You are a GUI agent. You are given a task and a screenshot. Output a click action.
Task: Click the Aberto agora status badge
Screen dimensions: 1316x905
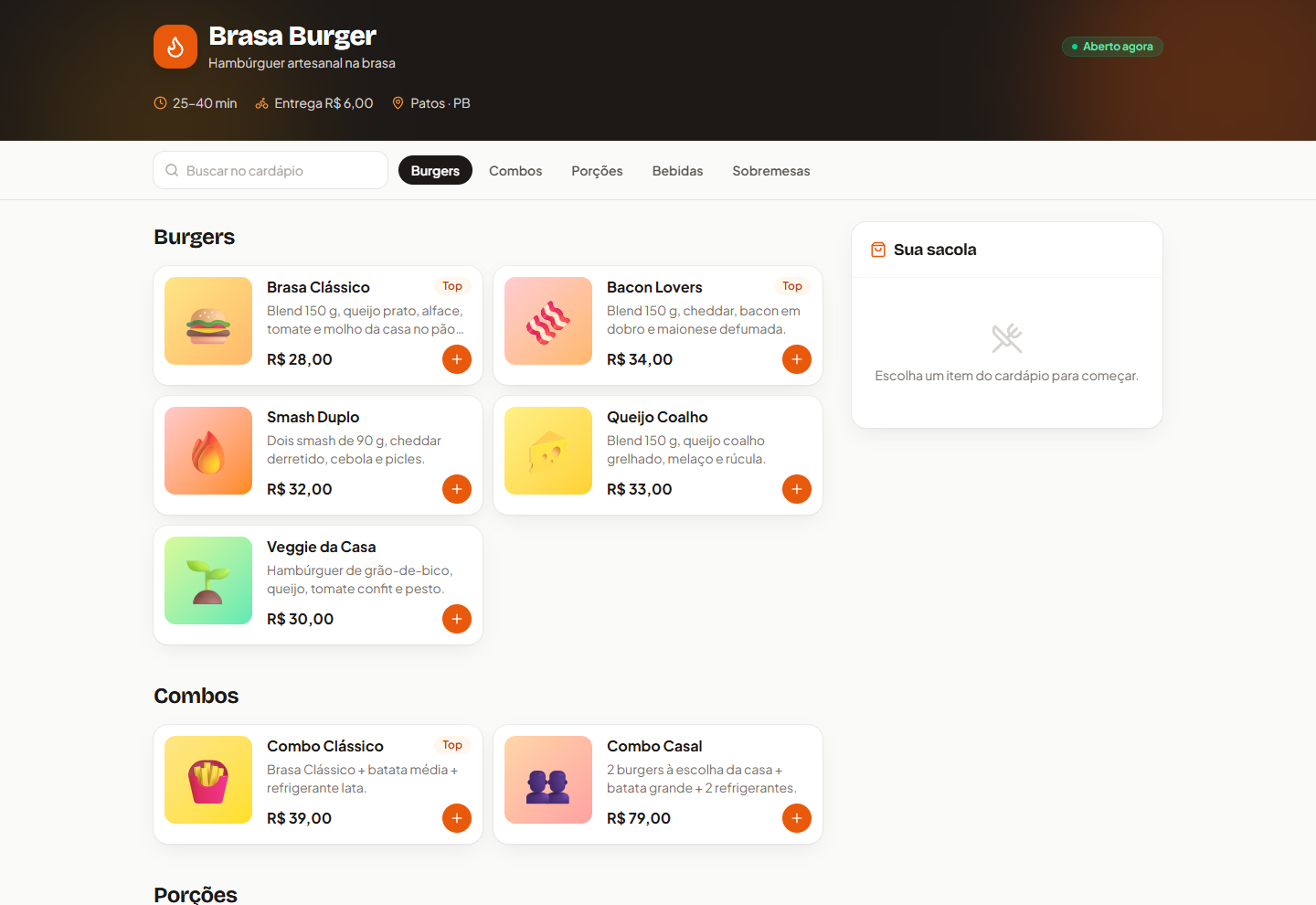1112,47
